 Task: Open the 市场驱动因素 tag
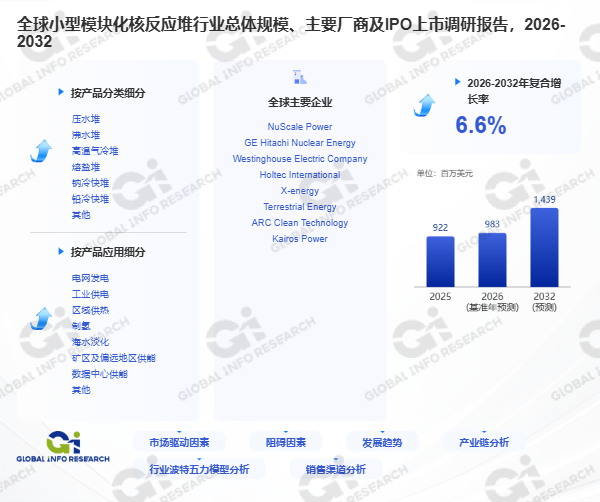tap(179, 442)
